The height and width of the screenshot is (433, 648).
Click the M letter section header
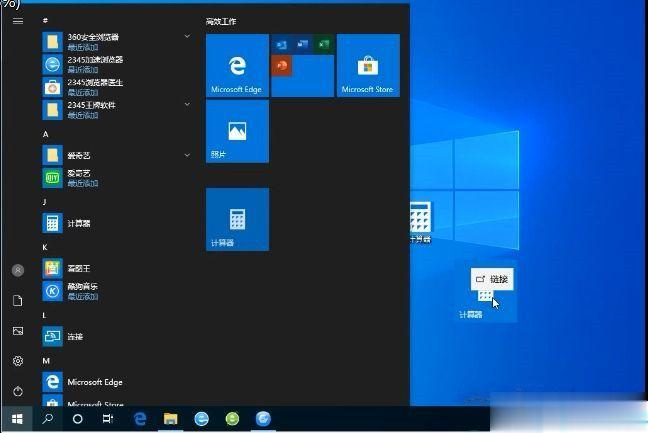point(46,361)
